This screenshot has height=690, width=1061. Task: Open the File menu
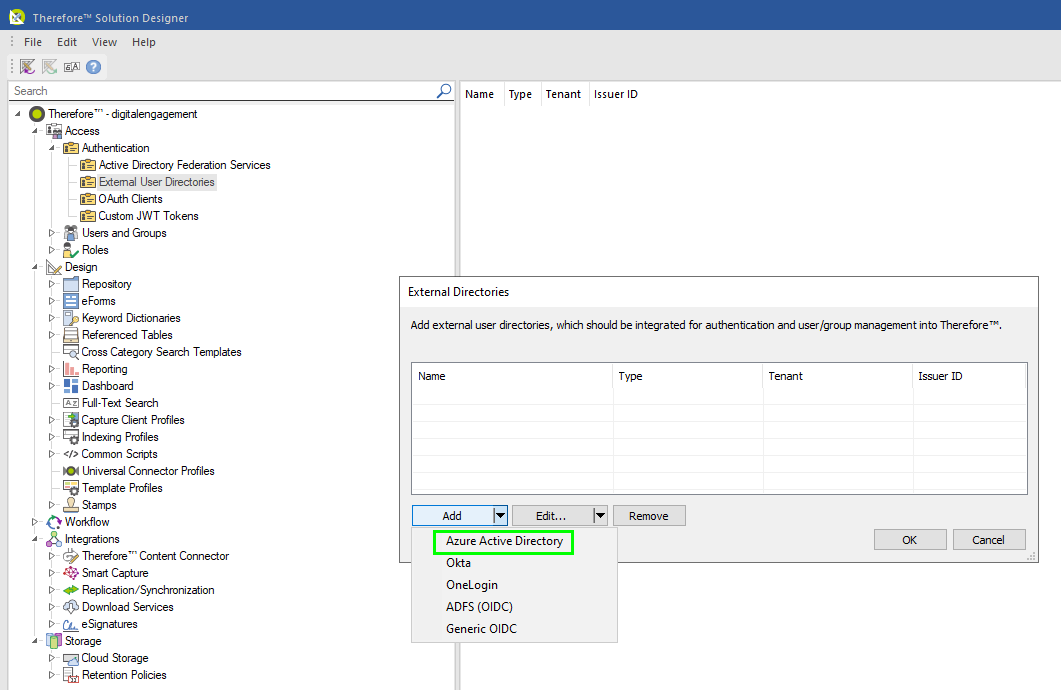tap(32, 42)
